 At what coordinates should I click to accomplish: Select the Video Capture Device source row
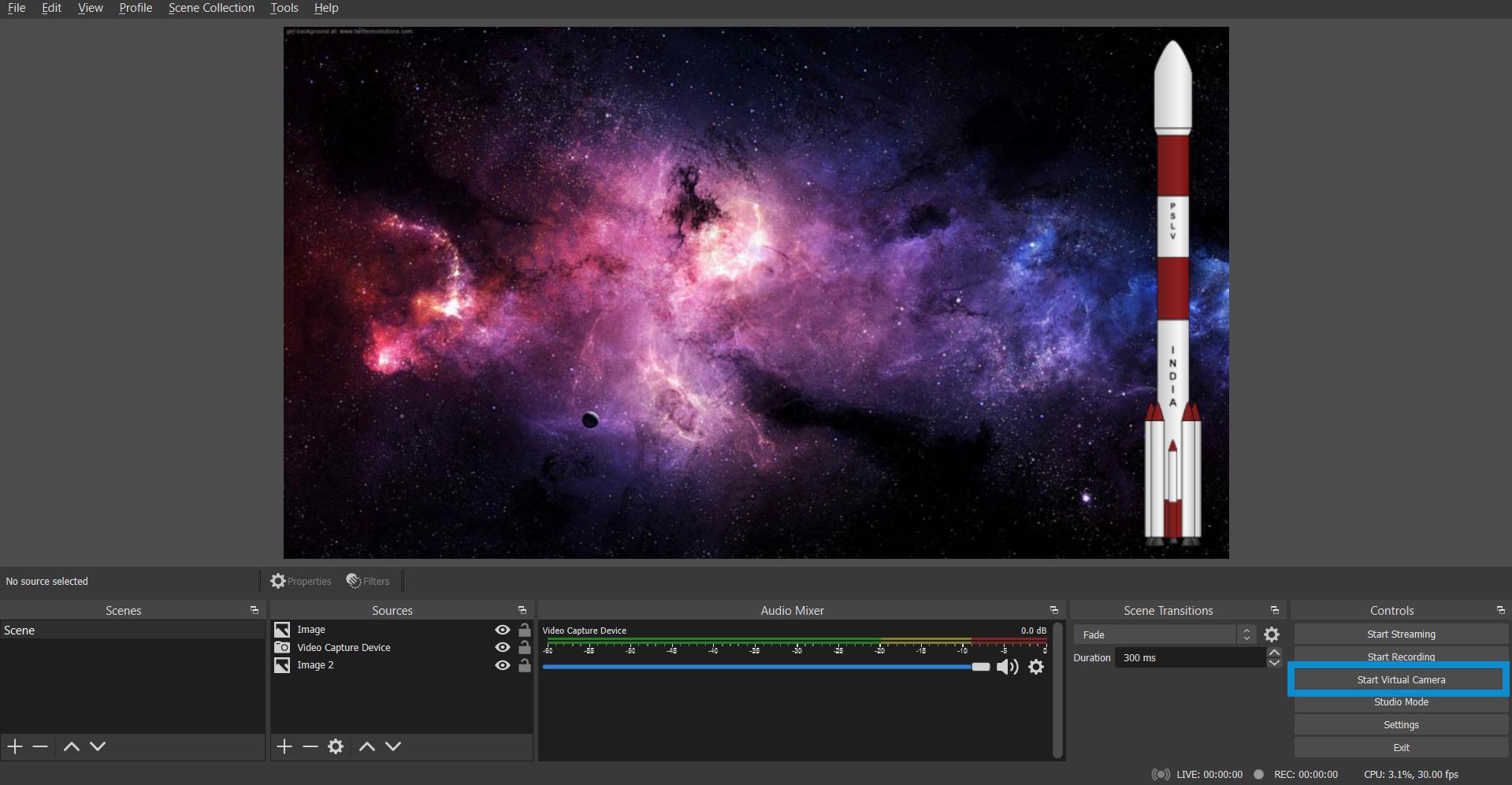(x=402, y=647)
